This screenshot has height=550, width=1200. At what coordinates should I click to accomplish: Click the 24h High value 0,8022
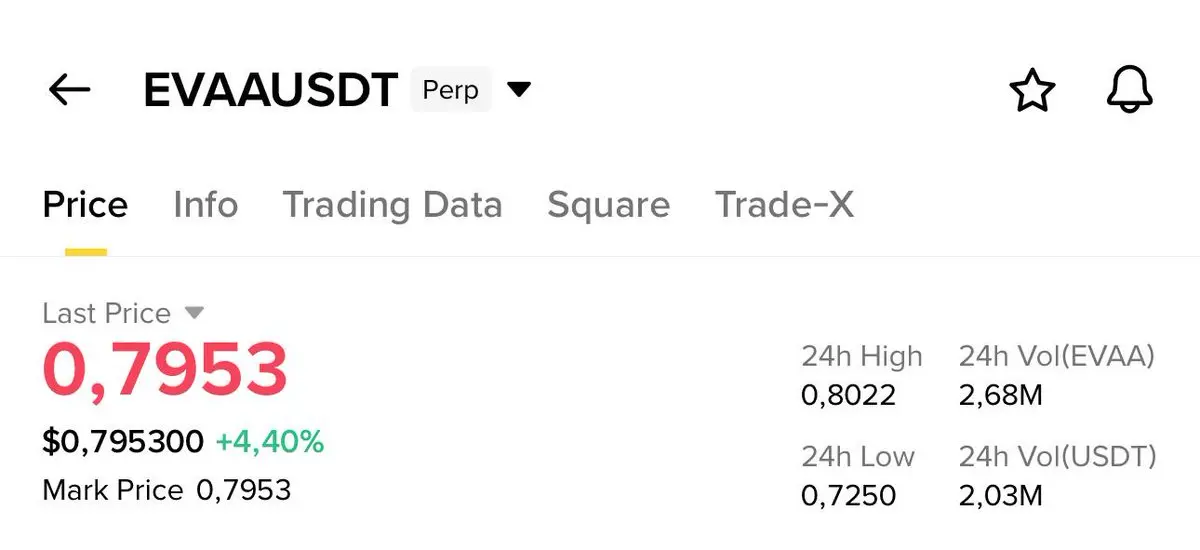point(848,395)
